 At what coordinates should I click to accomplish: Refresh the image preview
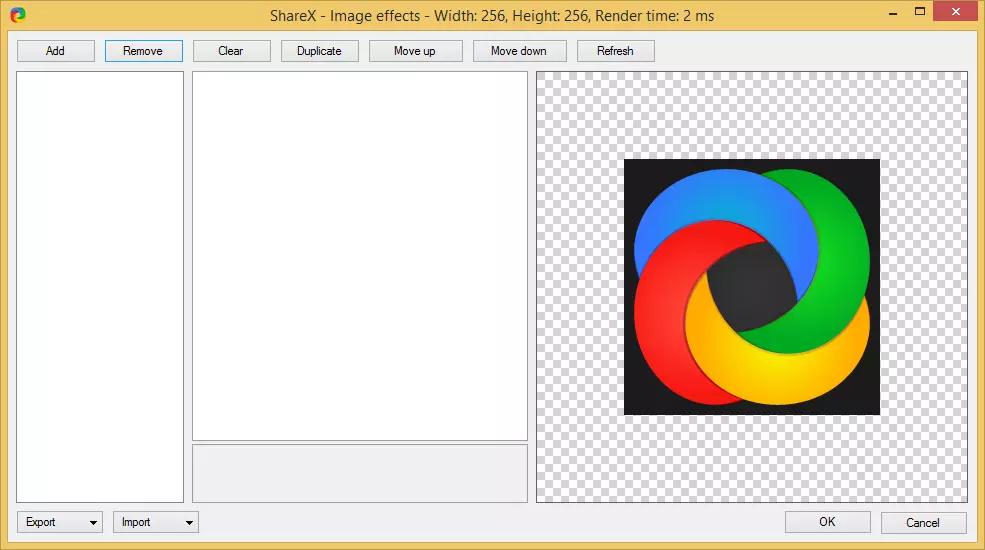tap(615, 51)
